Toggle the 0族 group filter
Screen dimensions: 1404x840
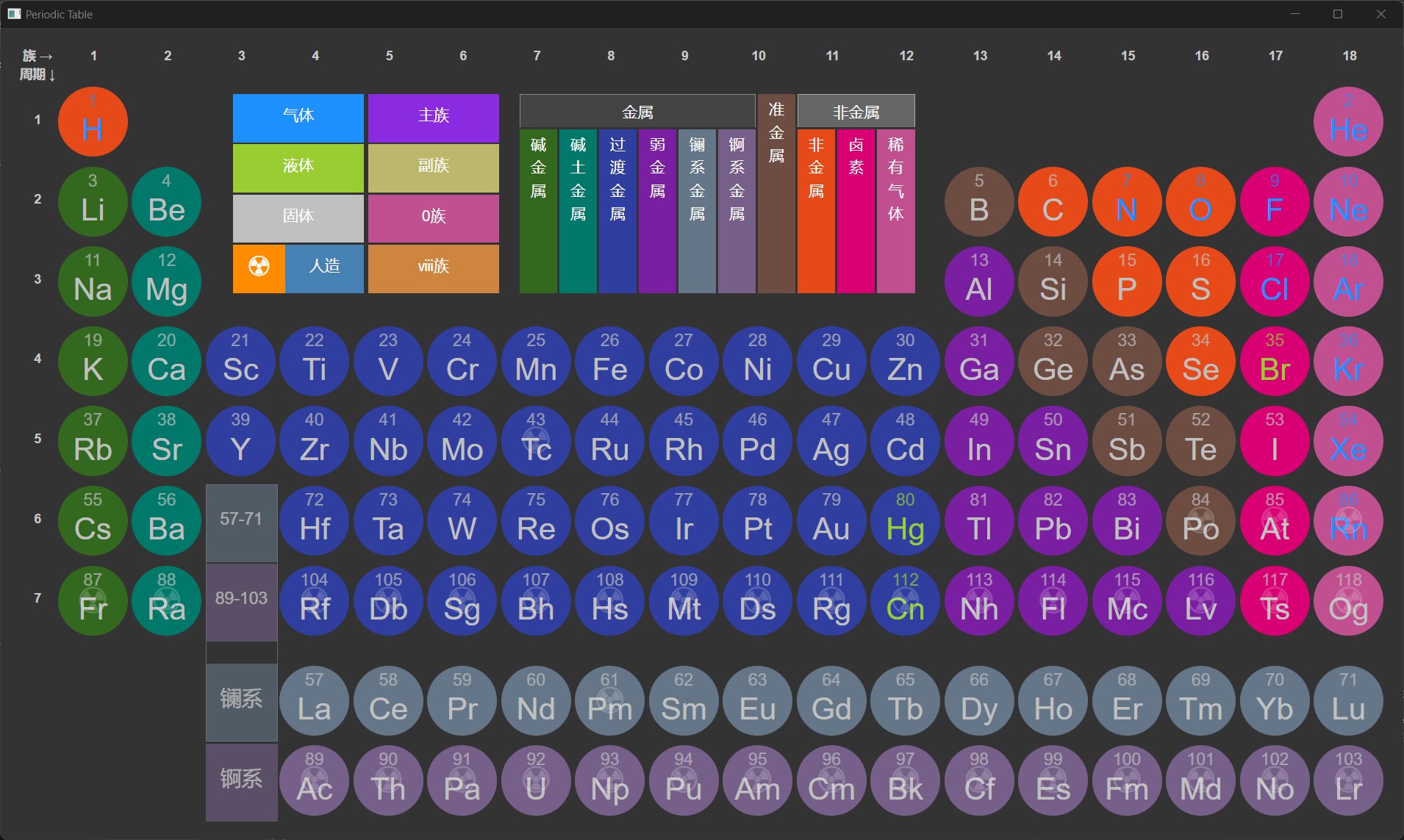coord(434,218)
